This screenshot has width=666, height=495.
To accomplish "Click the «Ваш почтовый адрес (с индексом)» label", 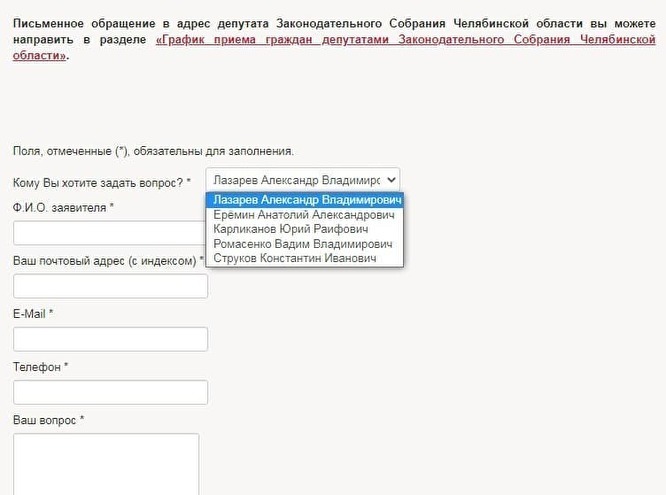I will pyautogui.click(x=107, y=260).
